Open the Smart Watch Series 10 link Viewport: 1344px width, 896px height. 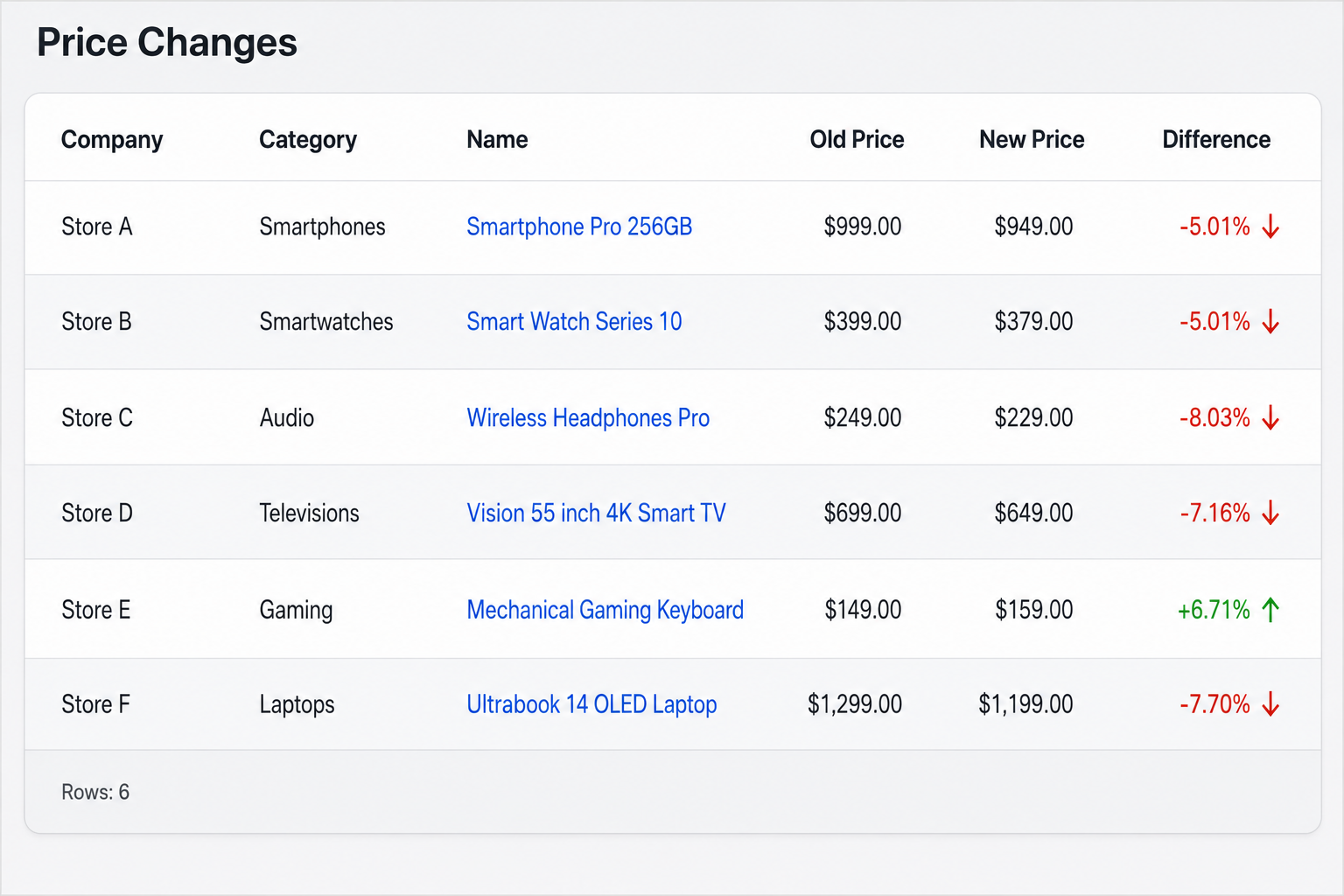[x=574, y=321]
